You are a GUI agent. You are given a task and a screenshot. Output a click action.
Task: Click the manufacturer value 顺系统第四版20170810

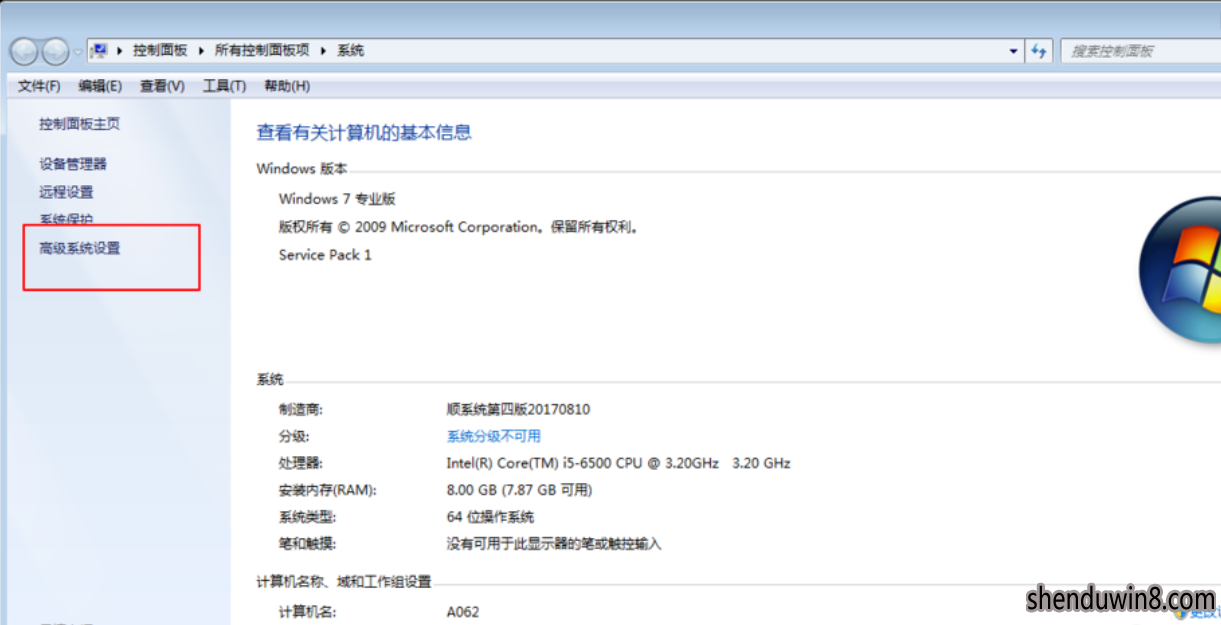click(x=518, y=409)
